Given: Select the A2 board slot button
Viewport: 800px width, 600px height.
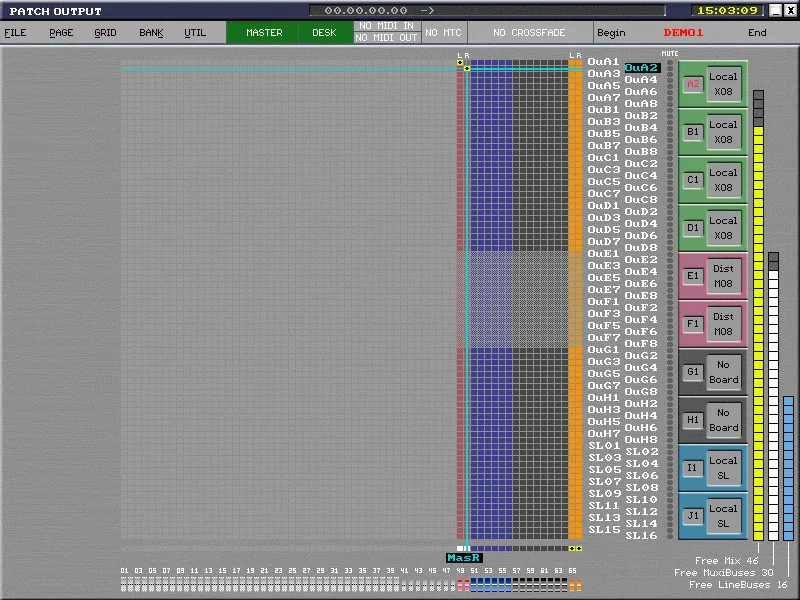Looking at the screenshot, I should (x=693, y=84).
